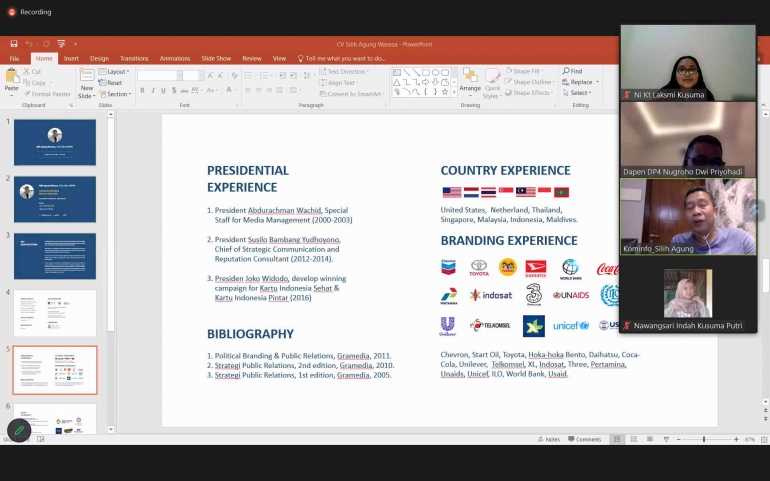Click the Copy button
The width and height of the screenshot is (770, 481).
point(37,83)
